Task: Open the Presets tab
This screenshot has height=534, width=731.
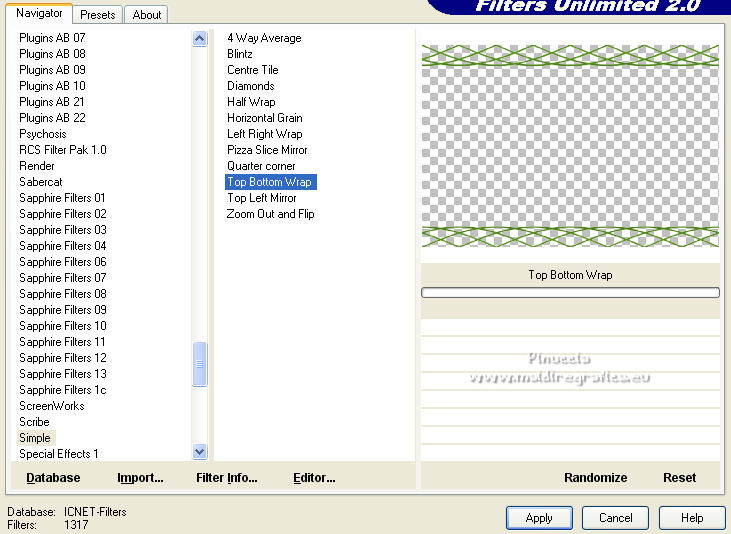Action: pos(97,15)
